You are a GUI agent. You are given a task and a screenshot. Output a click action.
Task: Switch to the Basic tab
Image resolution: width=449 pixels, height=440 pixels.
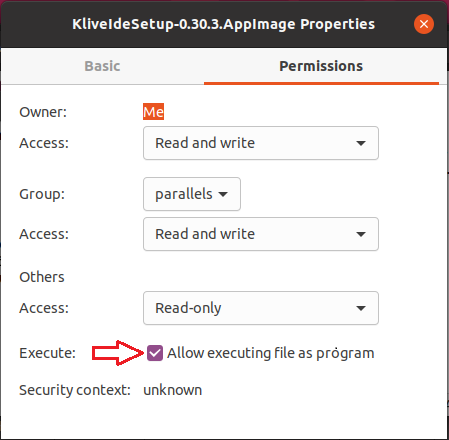point(102,66)
